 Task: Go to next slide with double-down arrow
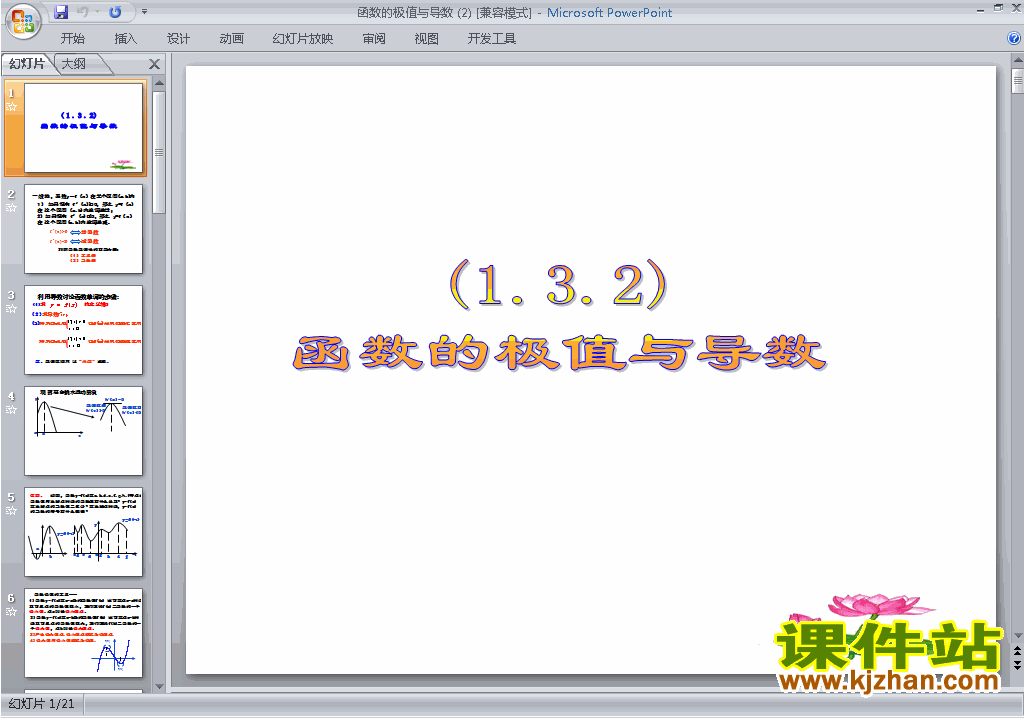click(1017, 664)
